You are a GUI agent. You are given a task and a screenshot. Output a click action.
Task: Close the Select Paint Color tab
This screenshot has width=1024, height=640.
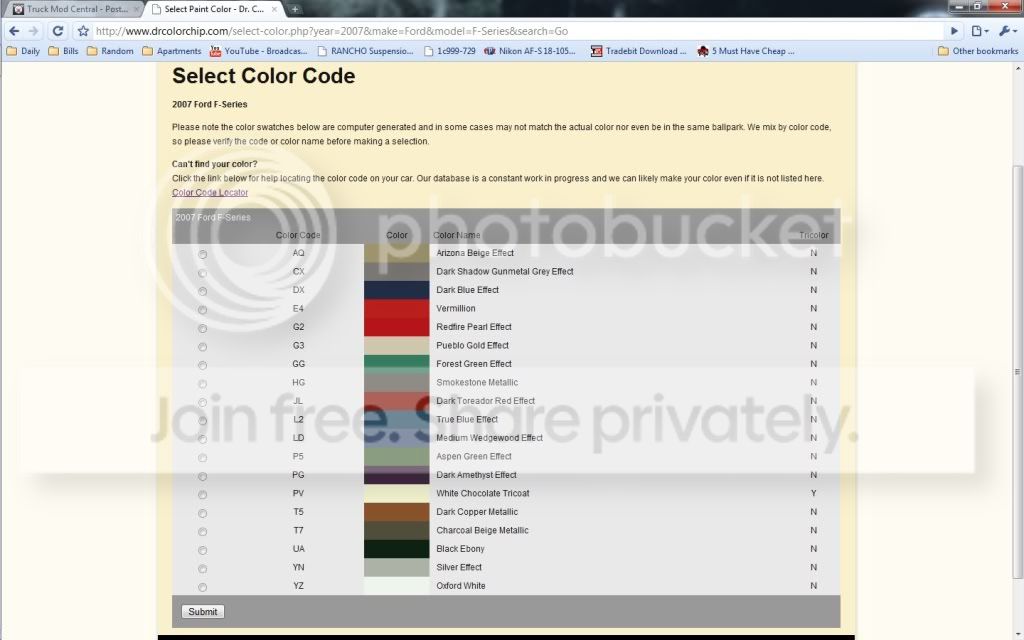274,9
